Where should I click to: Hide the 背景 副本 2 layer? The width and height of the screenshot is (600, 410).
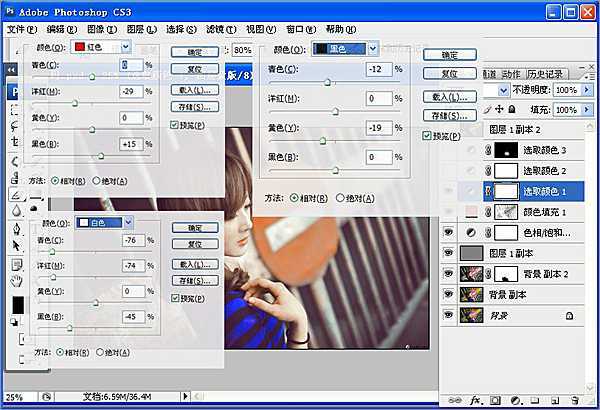pyautogui.click(x=448, y=273)
